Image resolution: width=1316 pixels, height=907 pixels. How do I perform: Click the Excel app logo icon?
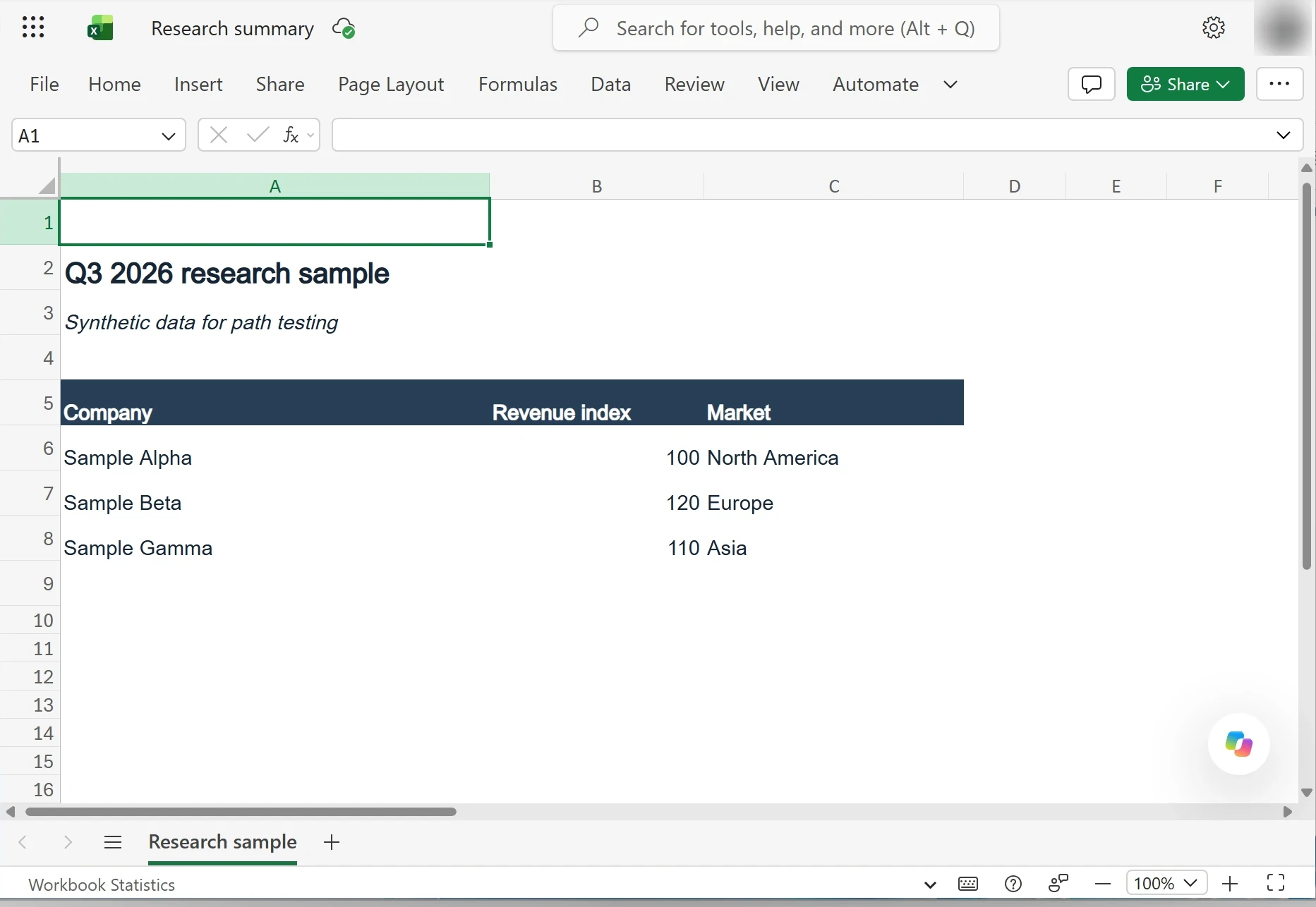click(x=100, y=28)
